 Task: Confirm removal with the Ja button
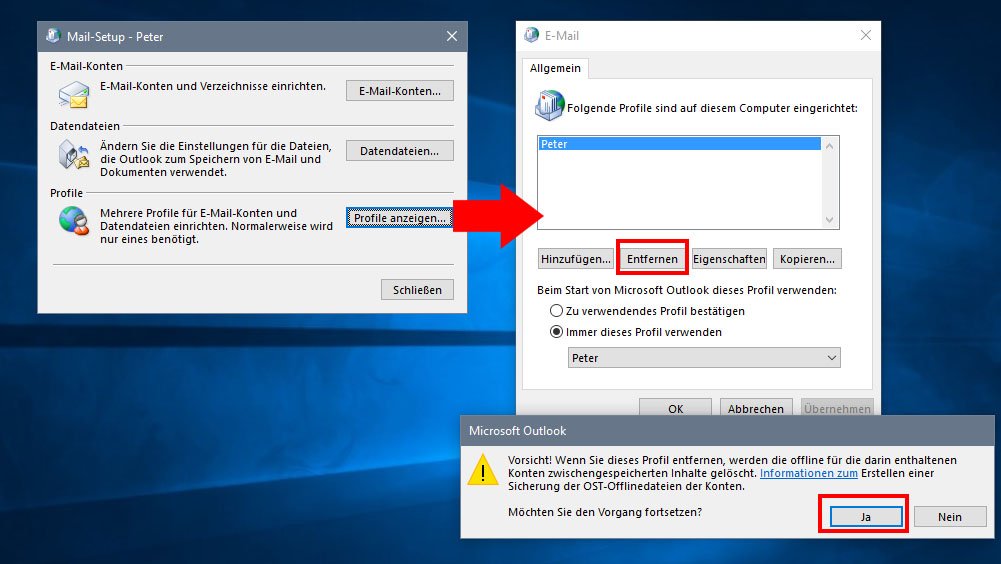(864, 516)
